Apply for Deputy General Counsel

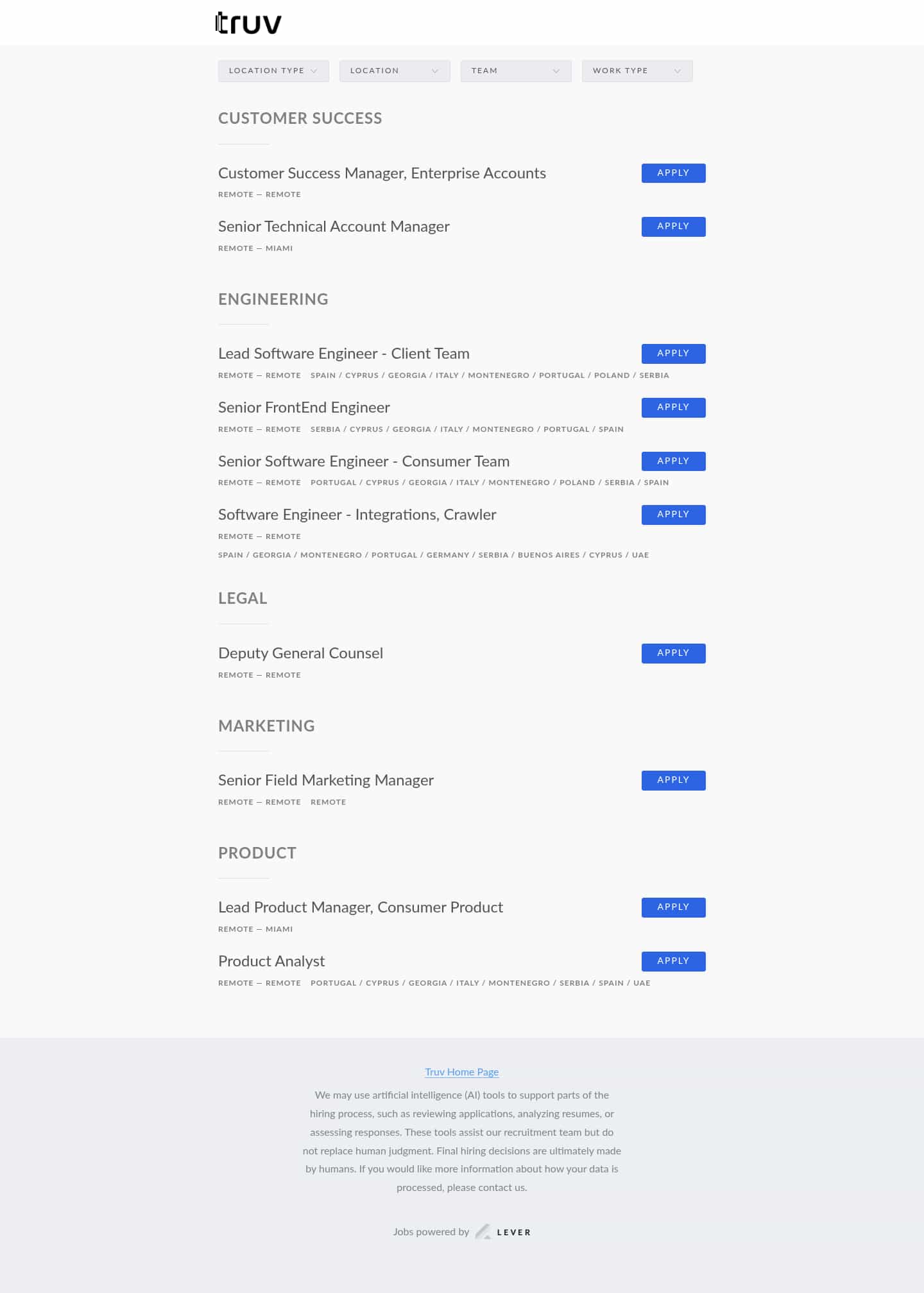673,653
